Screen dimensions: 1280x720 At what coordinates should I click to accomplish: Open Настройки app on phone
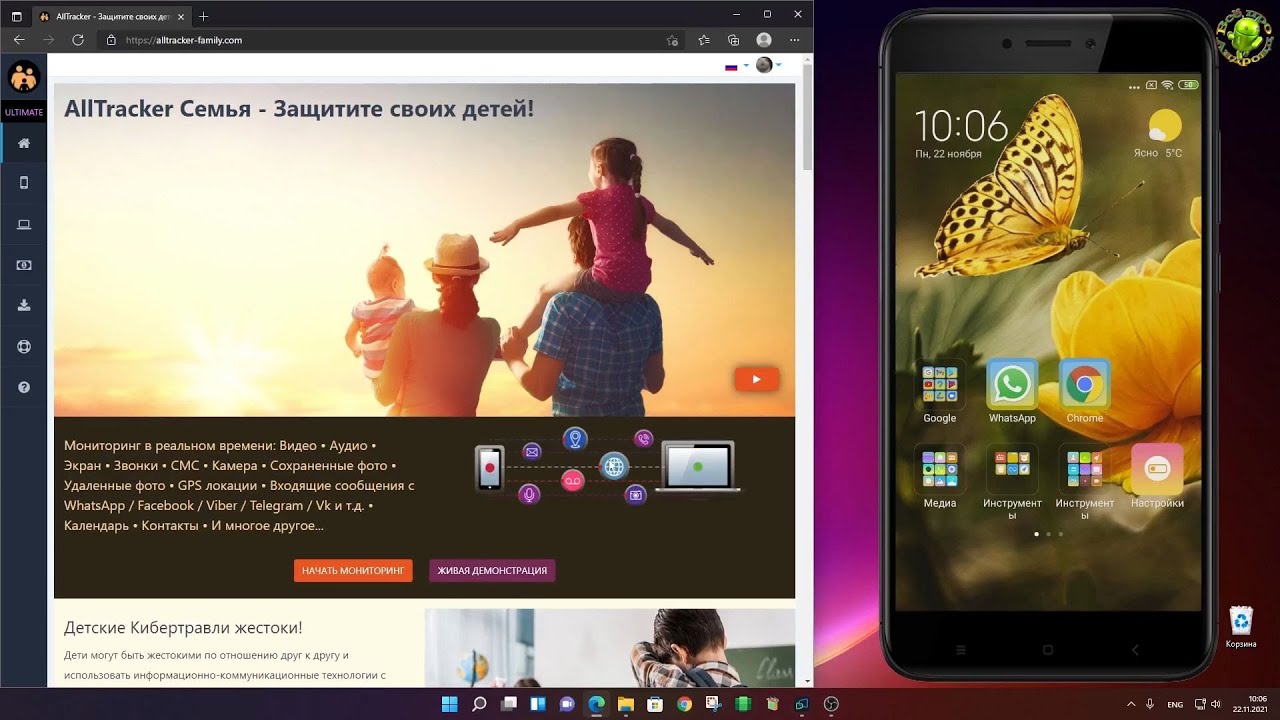[x=1157, y=469]
